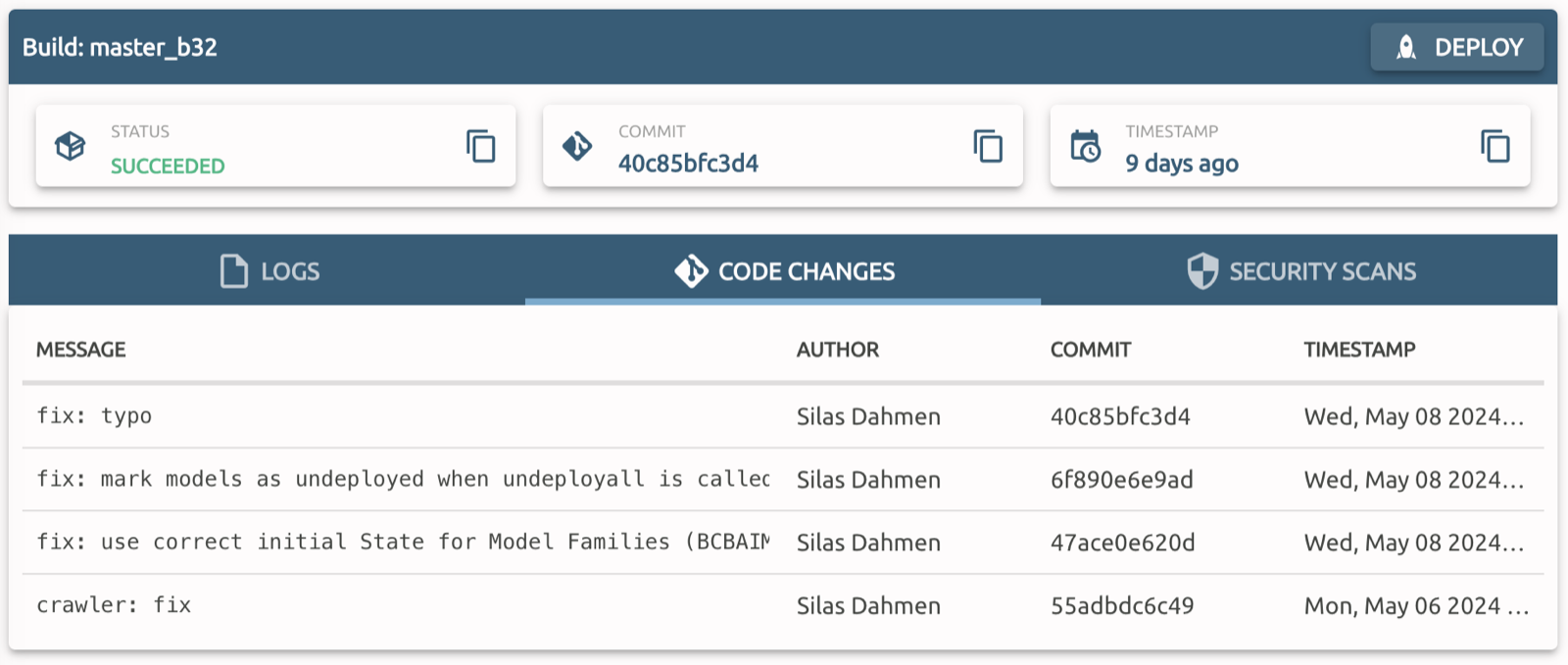Open the Logs tab
This screenshot has width=1568, height=665.
[x=268, y=270]
